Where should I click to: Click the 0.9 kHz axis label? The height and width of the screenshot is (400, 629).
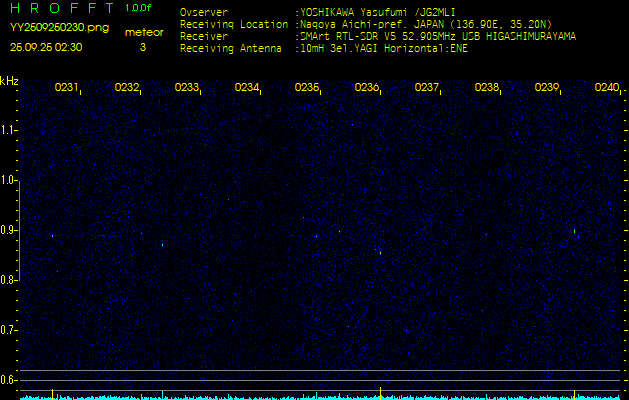point(8,230)
